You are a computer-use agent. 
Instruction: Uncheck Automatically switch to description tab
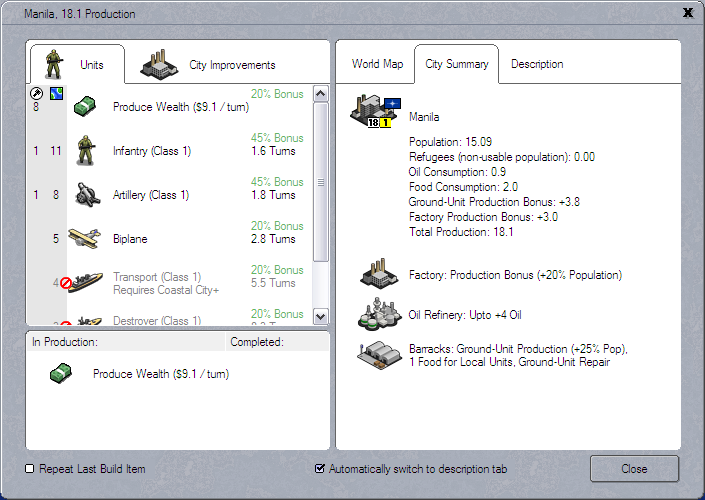tap(320, 469)
